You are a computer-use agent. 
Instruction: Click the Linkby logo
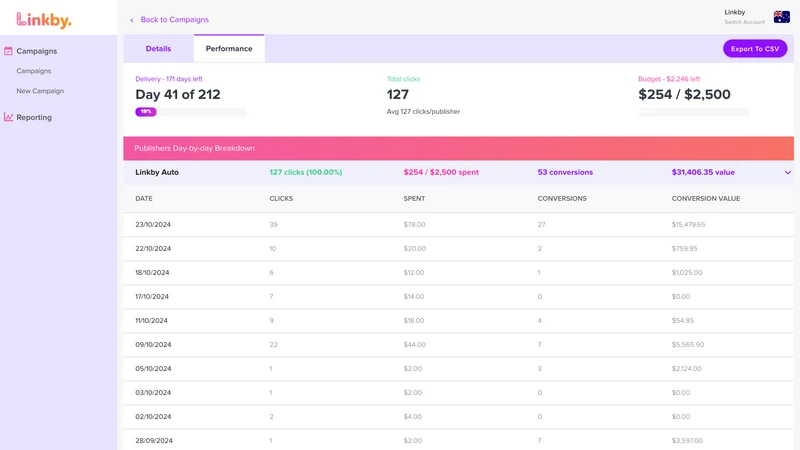coord(44,20)
